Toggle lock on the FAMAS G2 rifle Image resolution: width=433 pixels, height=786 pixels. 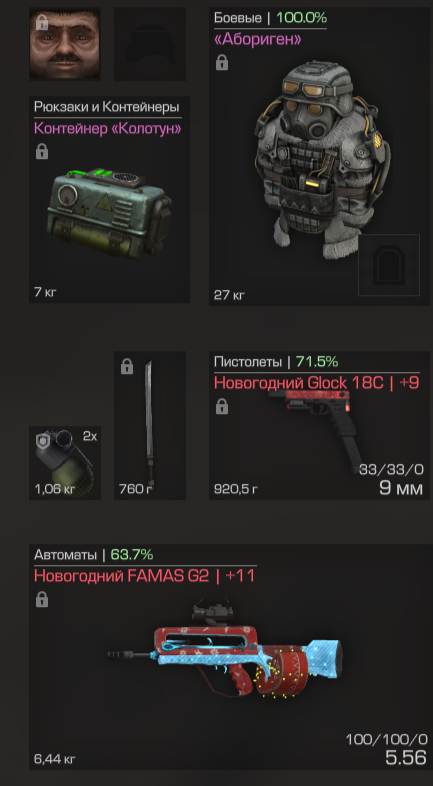click(x=42, y=599)
